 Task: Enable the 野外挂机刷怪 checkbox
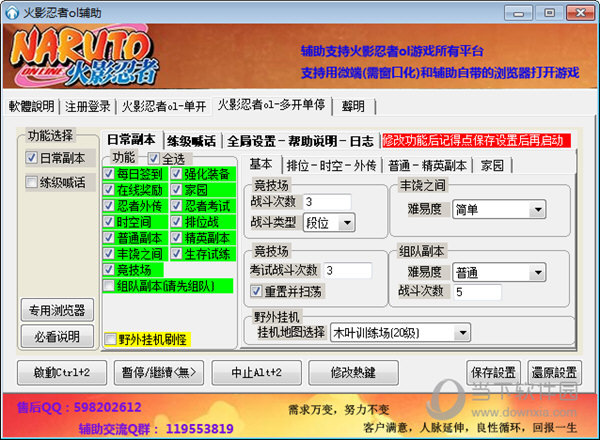pyautogui.click(x=111, y=339)
